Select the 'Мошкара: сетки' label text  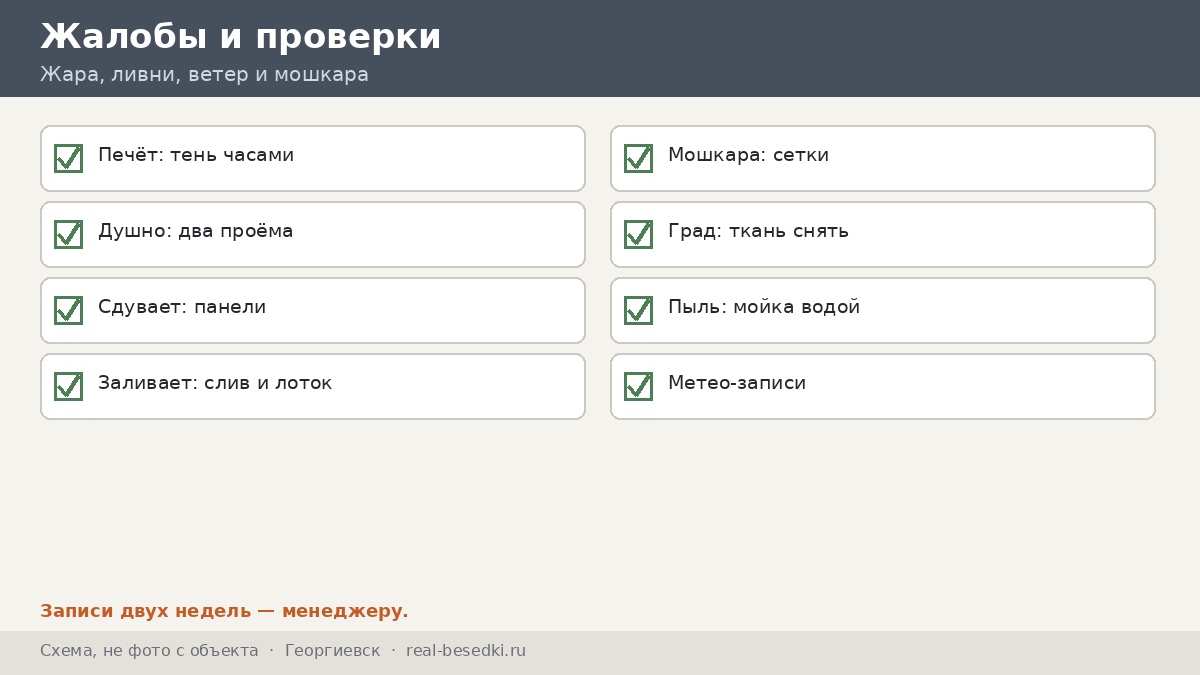(748, 155)
